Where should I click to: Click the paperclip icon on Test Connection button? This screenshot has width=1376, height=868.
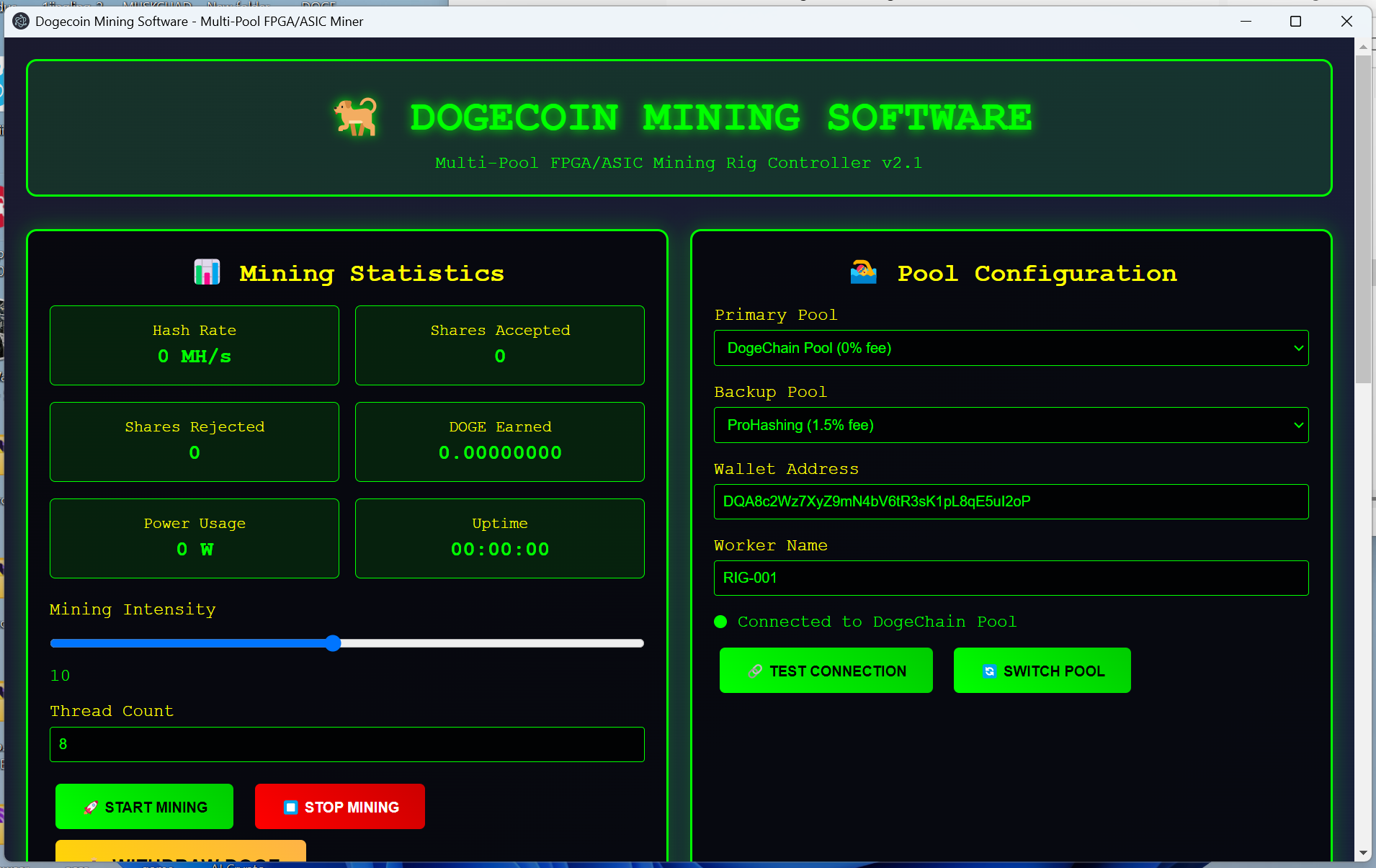pos(756,671)
